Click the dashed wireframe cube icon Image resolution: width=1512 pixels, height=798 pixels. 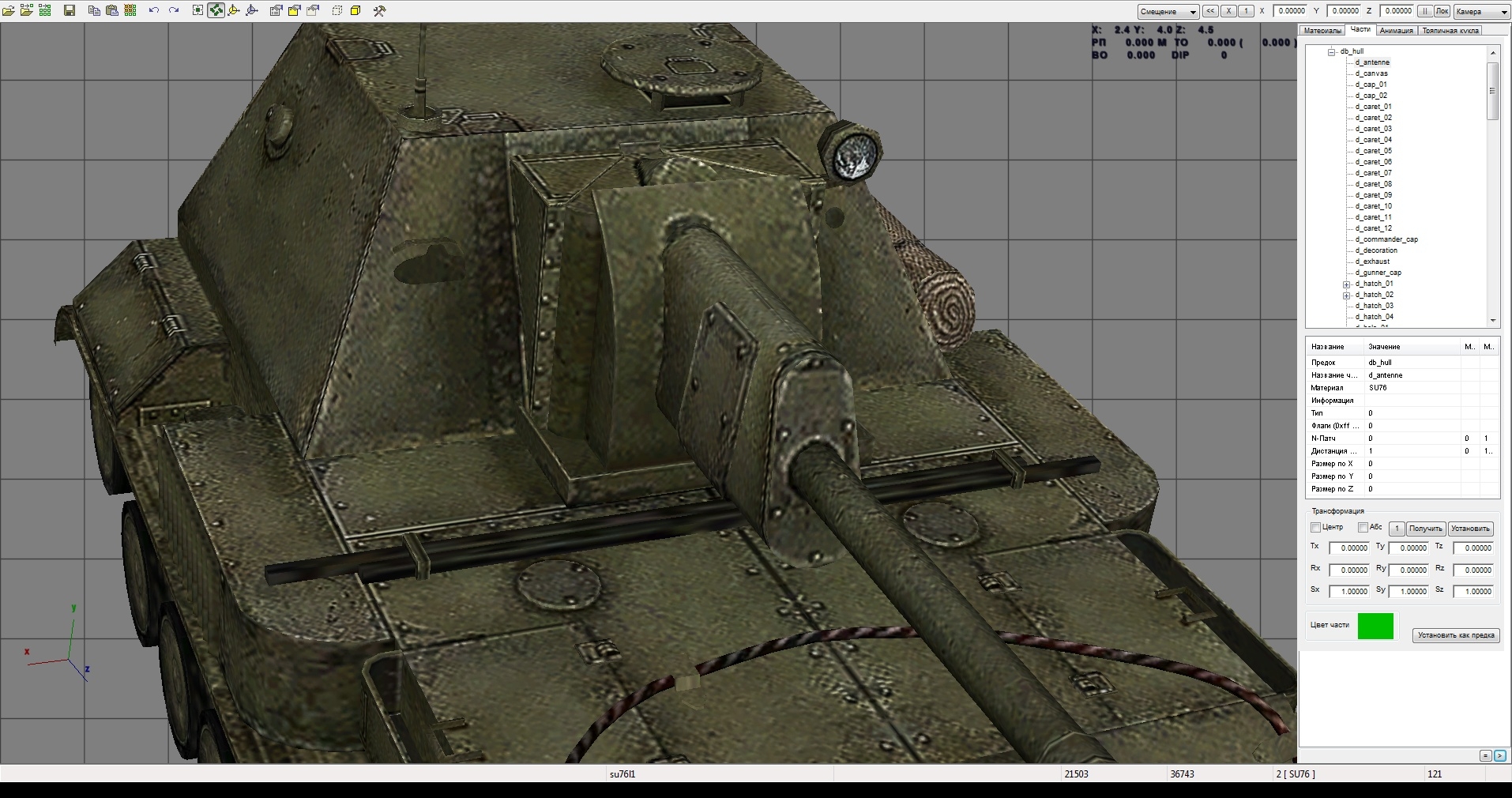337,10
